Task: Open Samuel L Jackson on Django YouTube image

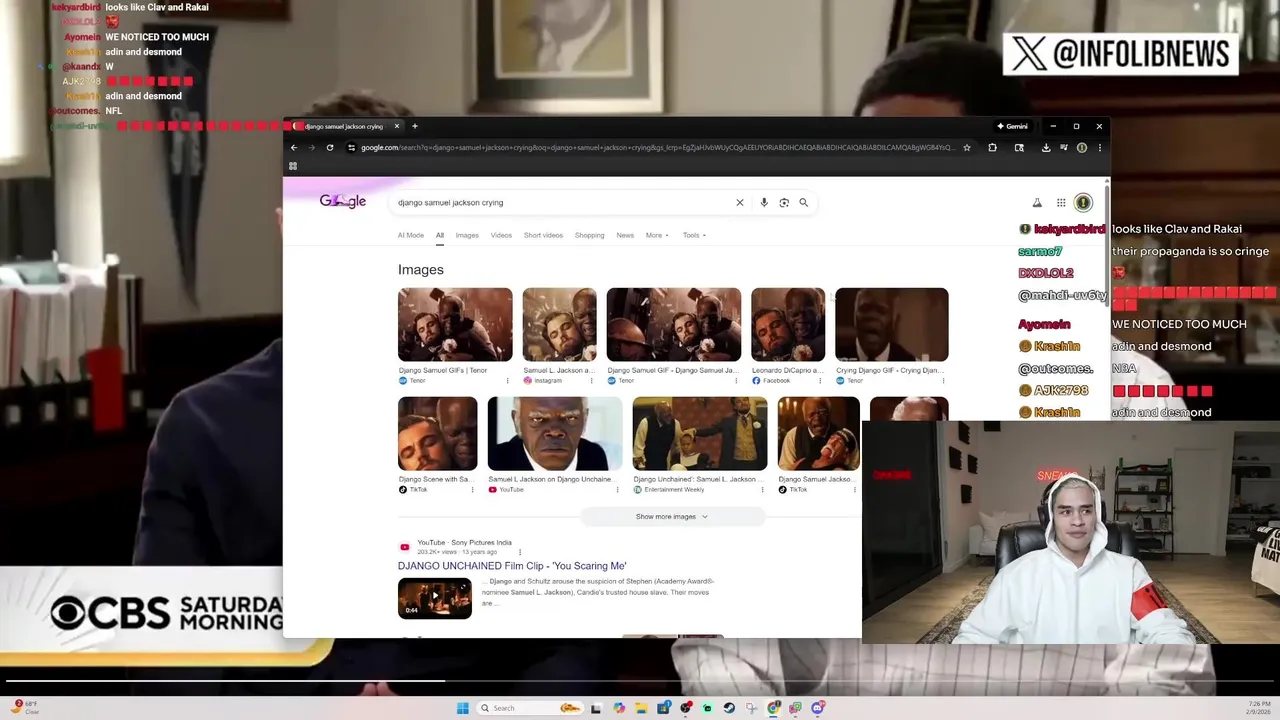Action: 555,434
